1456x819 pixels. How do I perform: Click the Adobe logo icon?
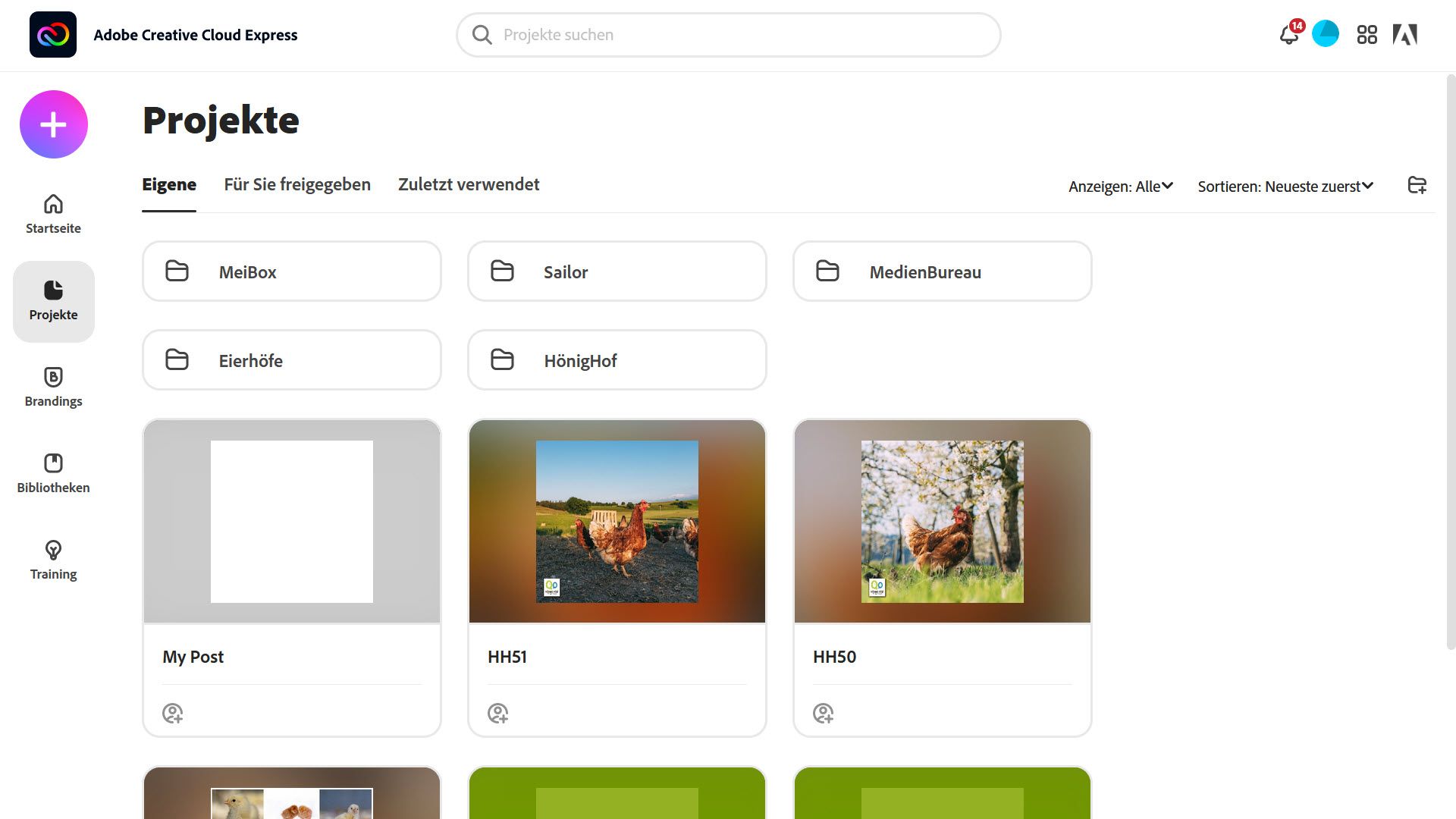1404,35
